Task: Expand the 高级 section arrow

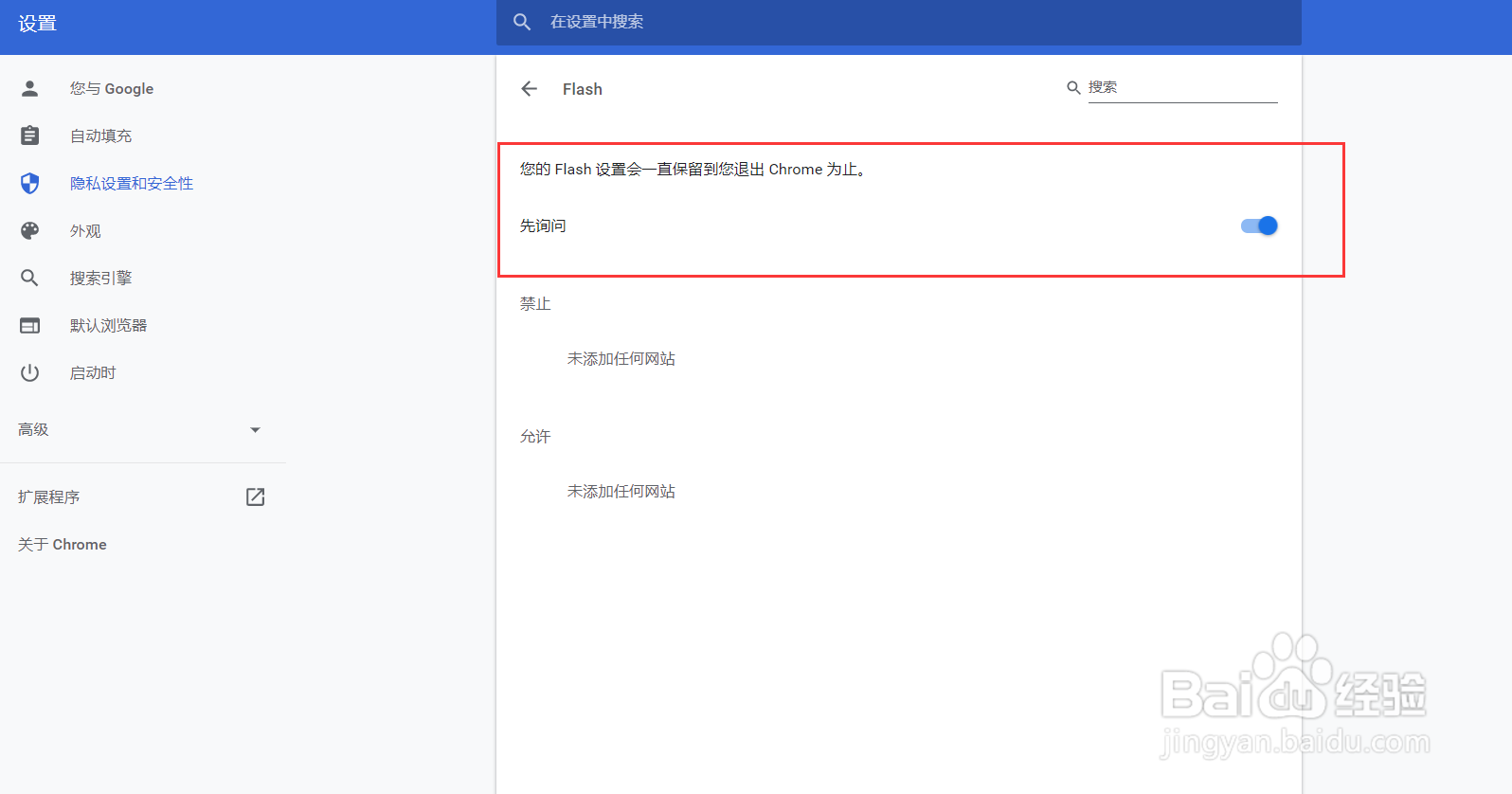Action: (255, 430)
